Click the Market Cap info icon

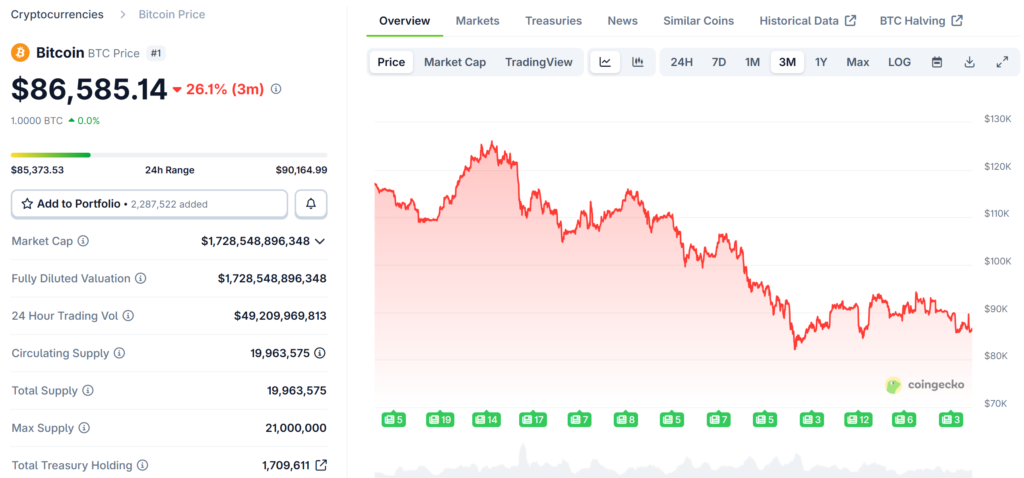point(83,241)
